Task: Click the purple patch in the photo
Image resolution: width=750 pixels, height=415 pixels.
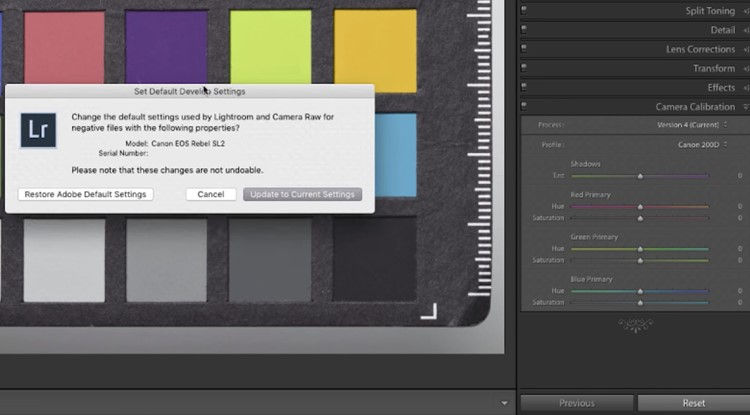Action: (x=166, y=47)
